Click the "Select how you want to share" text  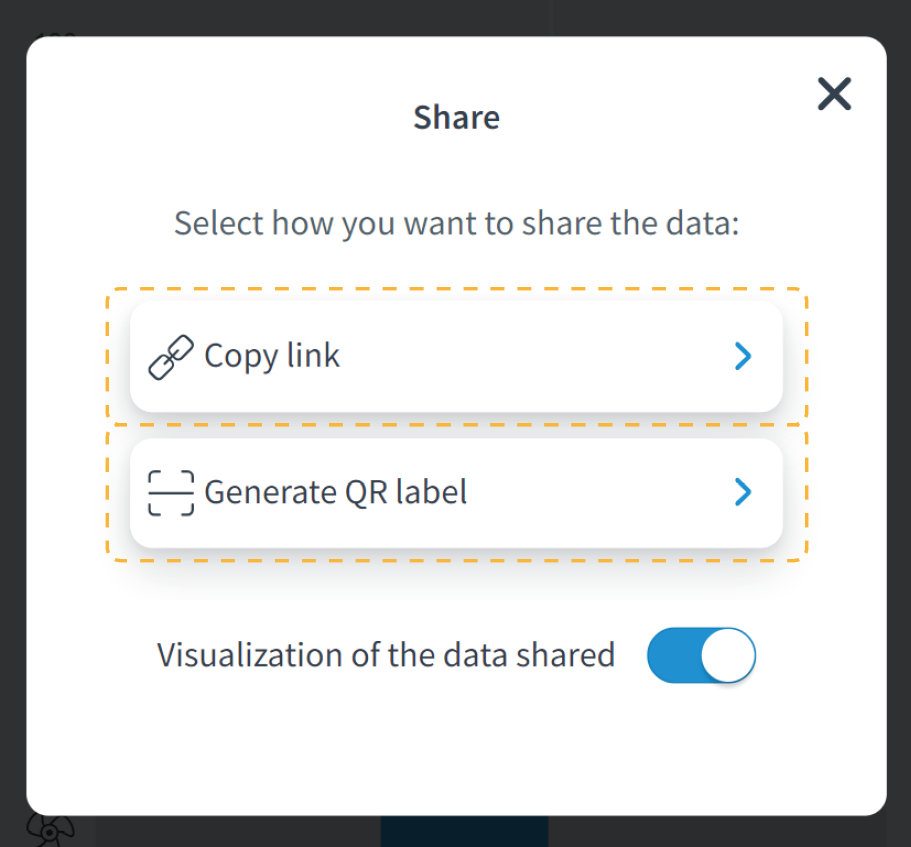(x=456, y=222)
